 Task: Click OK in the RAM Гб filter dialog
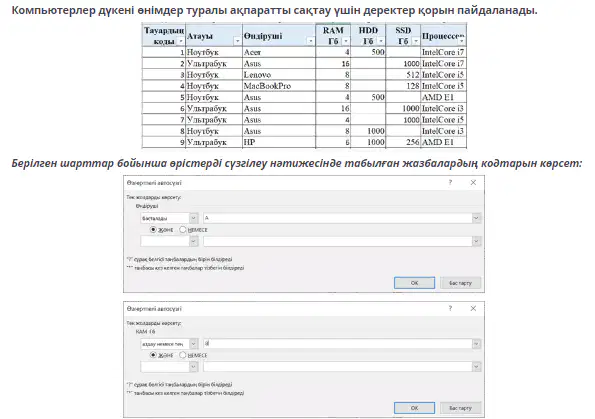pos(414,408)
